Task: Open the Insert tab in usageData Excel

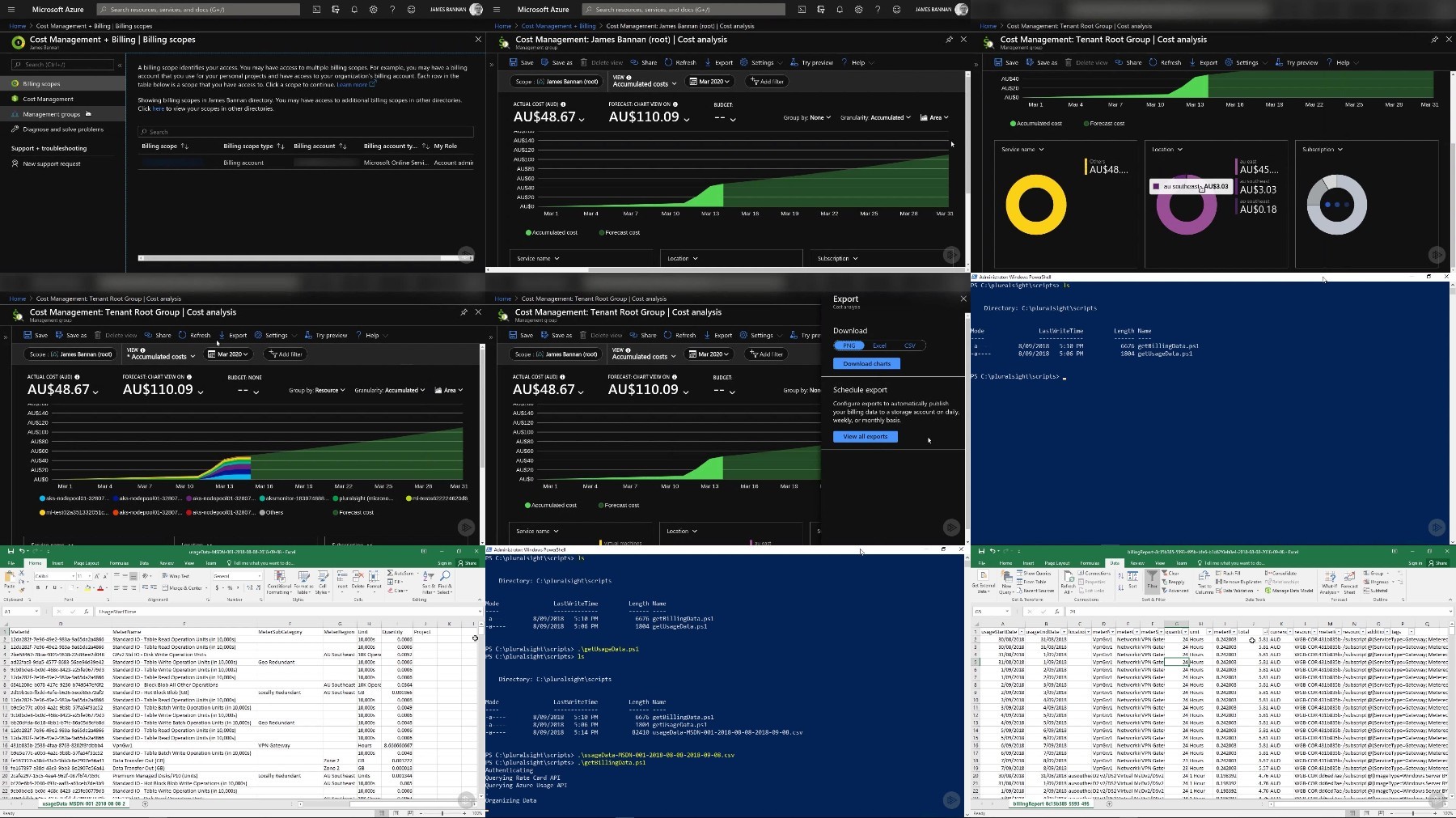Action: [57, 563]
